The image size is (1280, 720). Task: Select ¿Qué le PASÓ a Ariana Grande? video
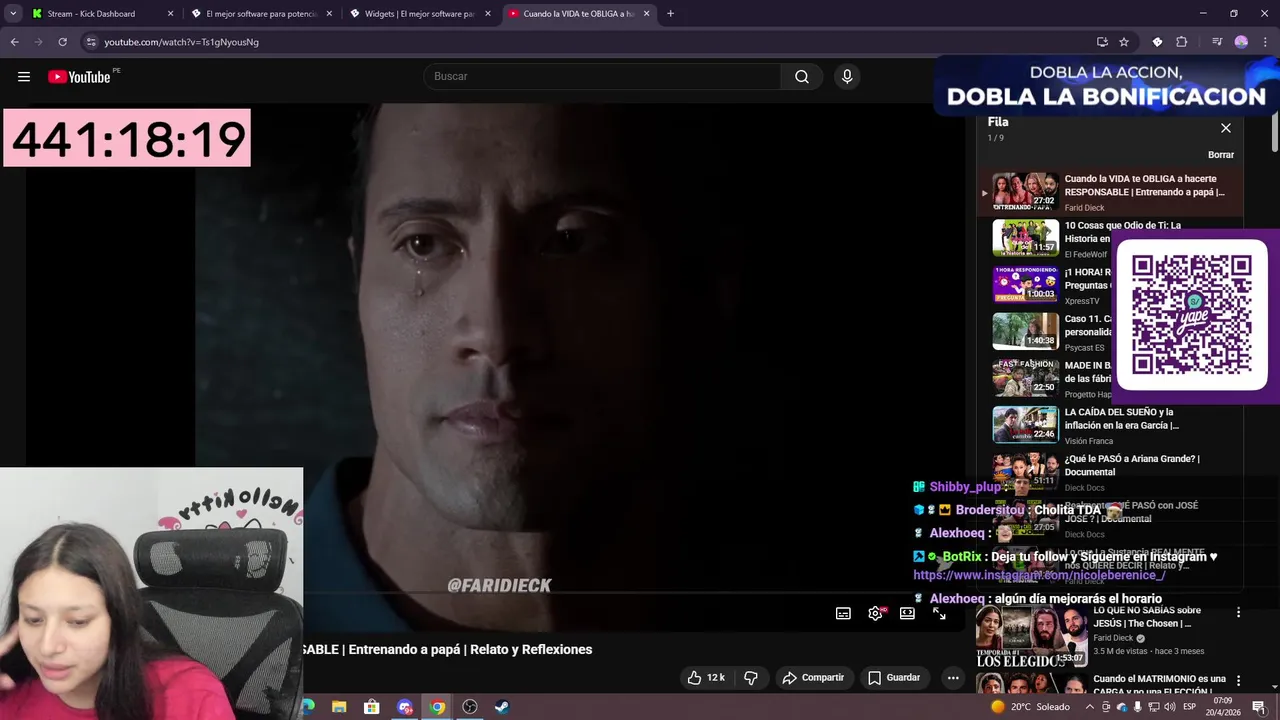[x=1110, y=472]
